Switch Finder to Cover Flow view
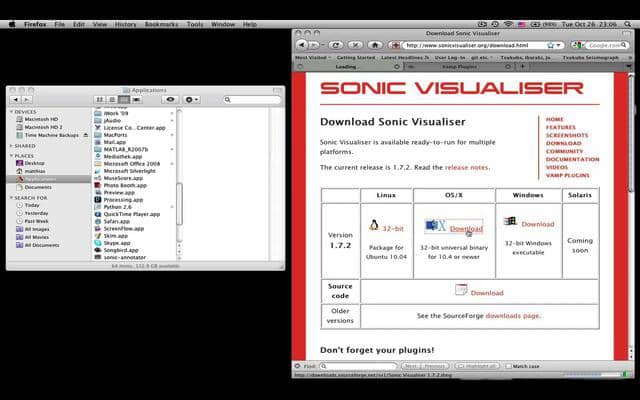This screenshot has height=400, width=640. click(x=136, y=100)
